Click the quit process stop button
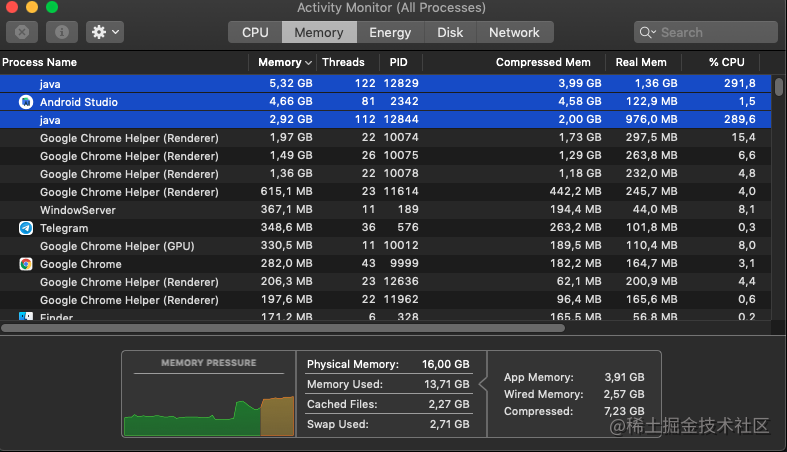 22,32
